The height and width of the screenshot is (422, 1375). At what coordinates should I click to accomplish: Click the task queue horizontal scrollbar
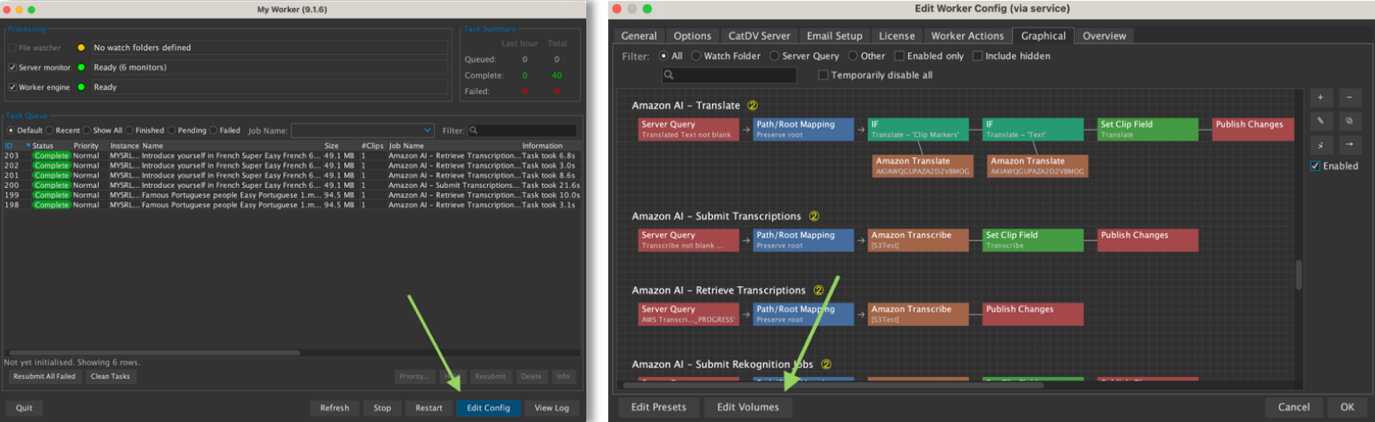[x=154, y=352]
